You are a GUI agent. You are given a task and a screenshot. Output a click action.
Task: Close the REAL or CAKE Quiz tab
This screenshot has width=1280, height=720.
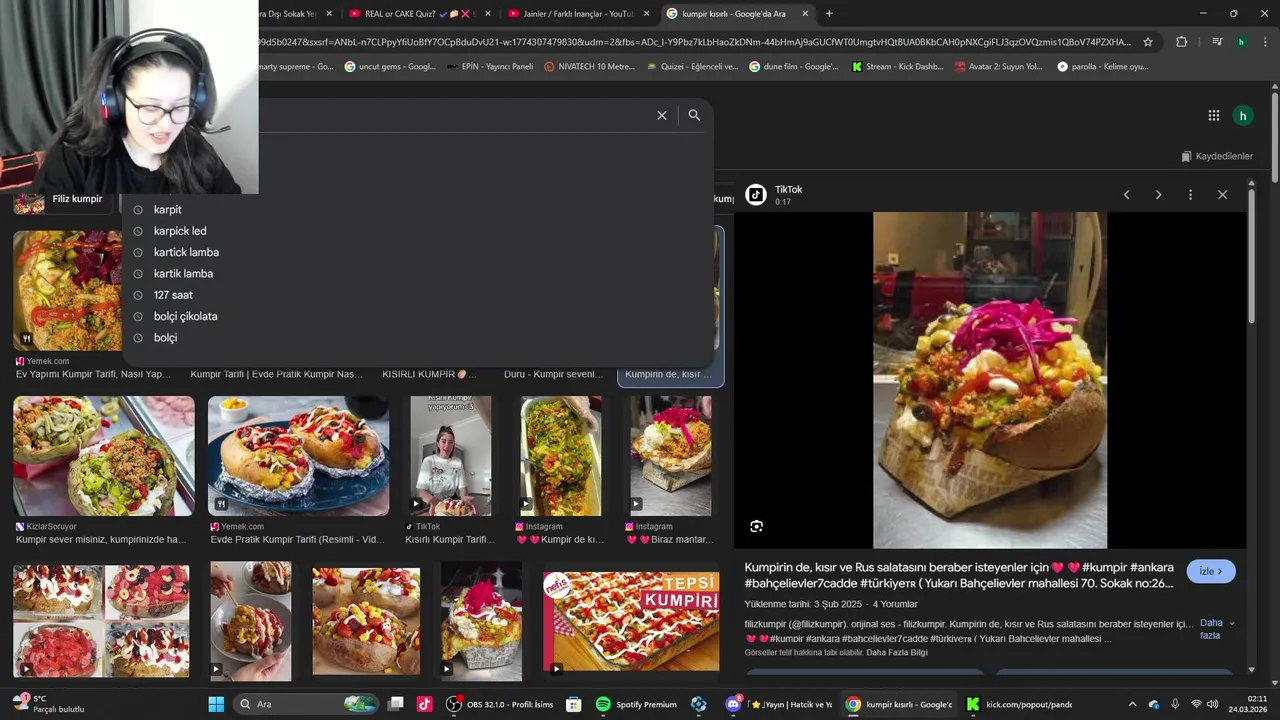(488, 14)
